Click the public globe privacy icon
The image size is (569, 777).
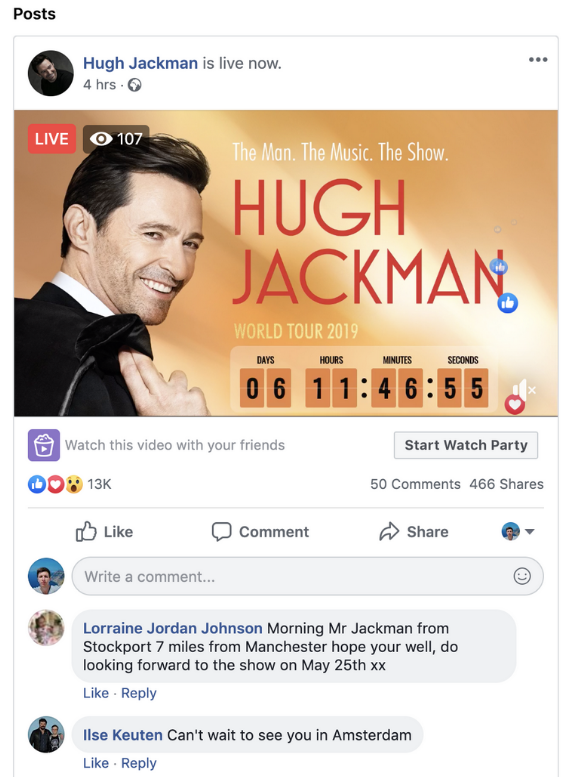pos(134,85)
